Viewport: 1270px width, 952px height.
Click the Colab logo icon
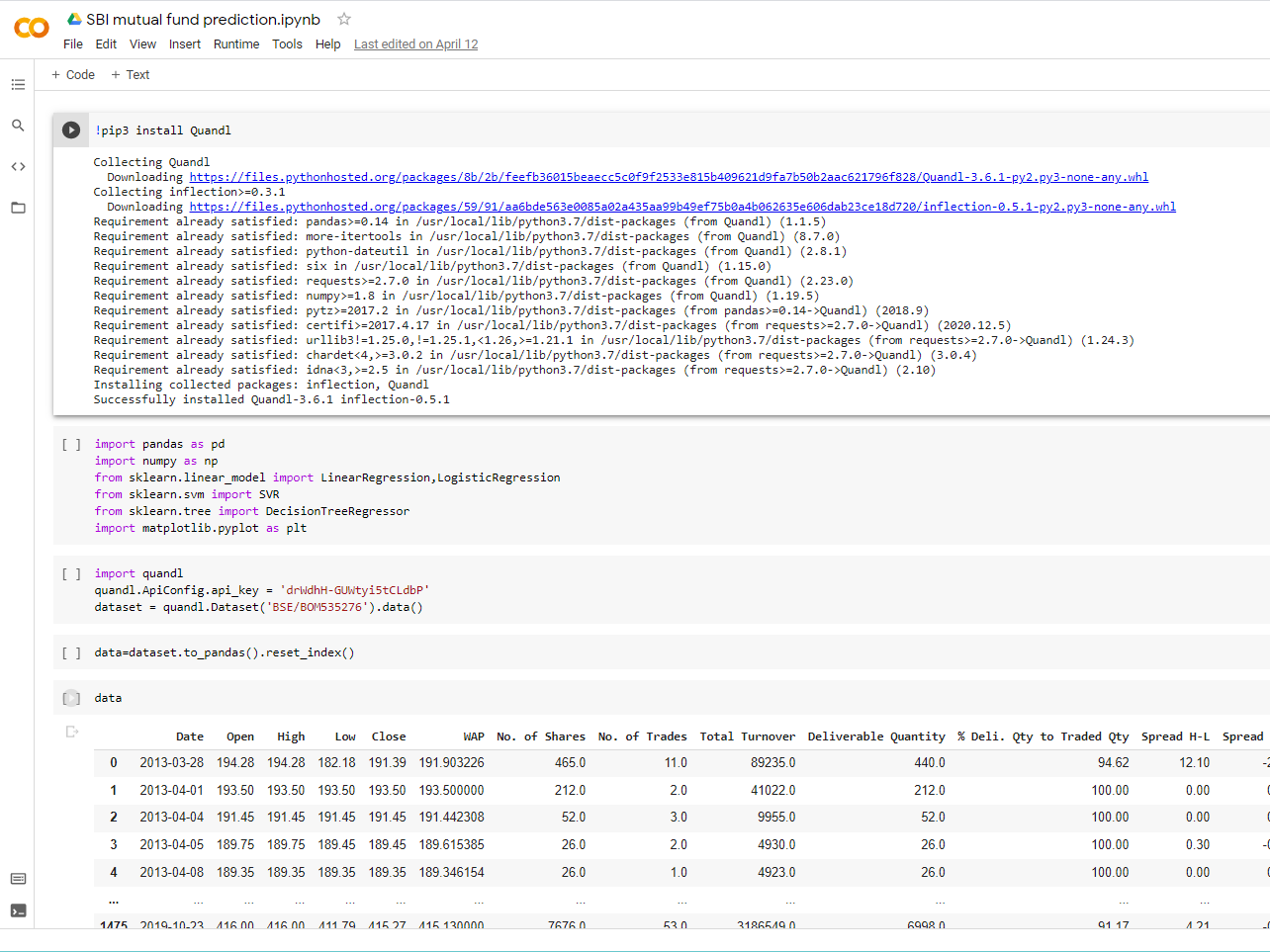(32, 28)
